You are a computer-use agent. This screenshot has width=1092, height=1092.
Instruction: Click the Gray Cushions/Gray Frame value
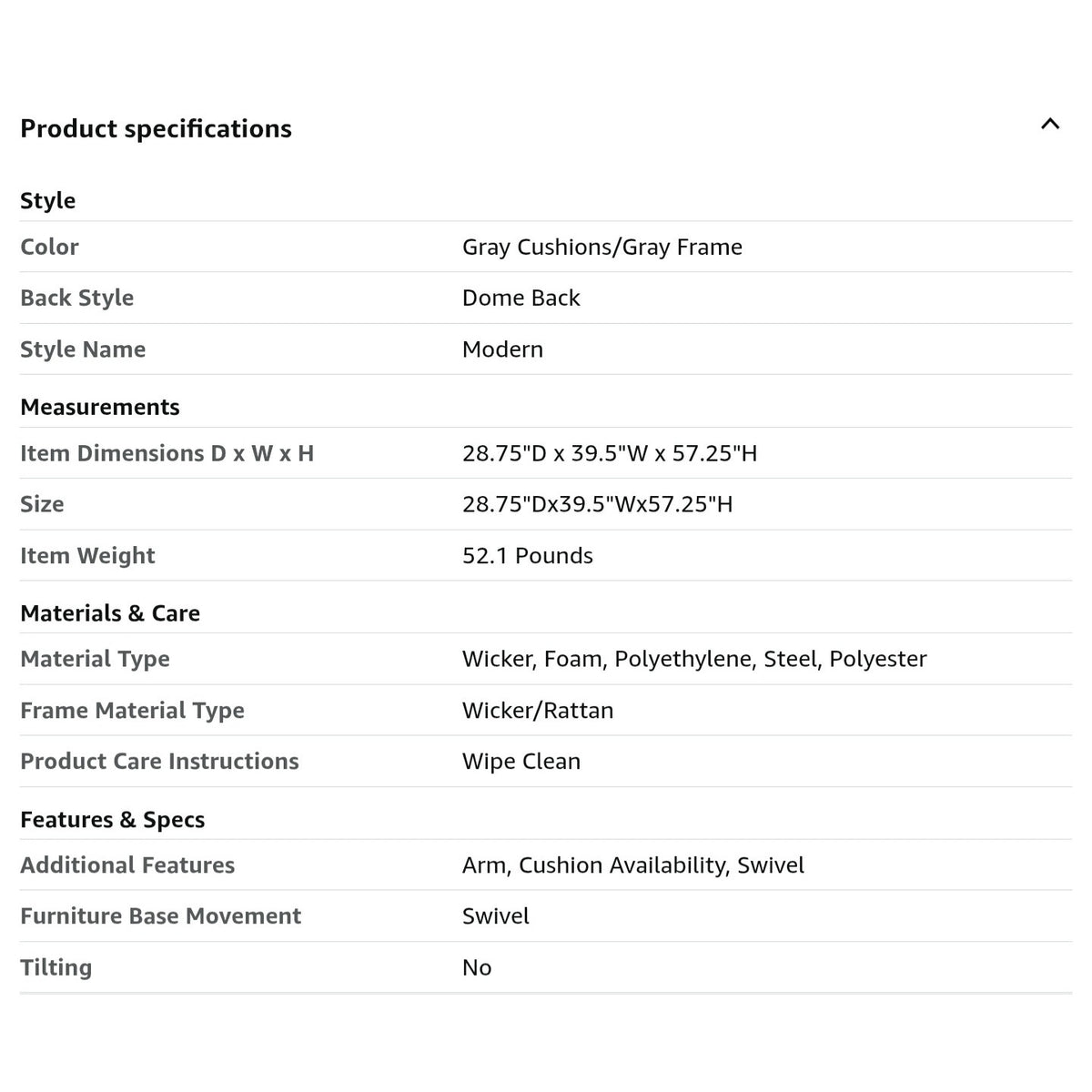coord(602,248)
